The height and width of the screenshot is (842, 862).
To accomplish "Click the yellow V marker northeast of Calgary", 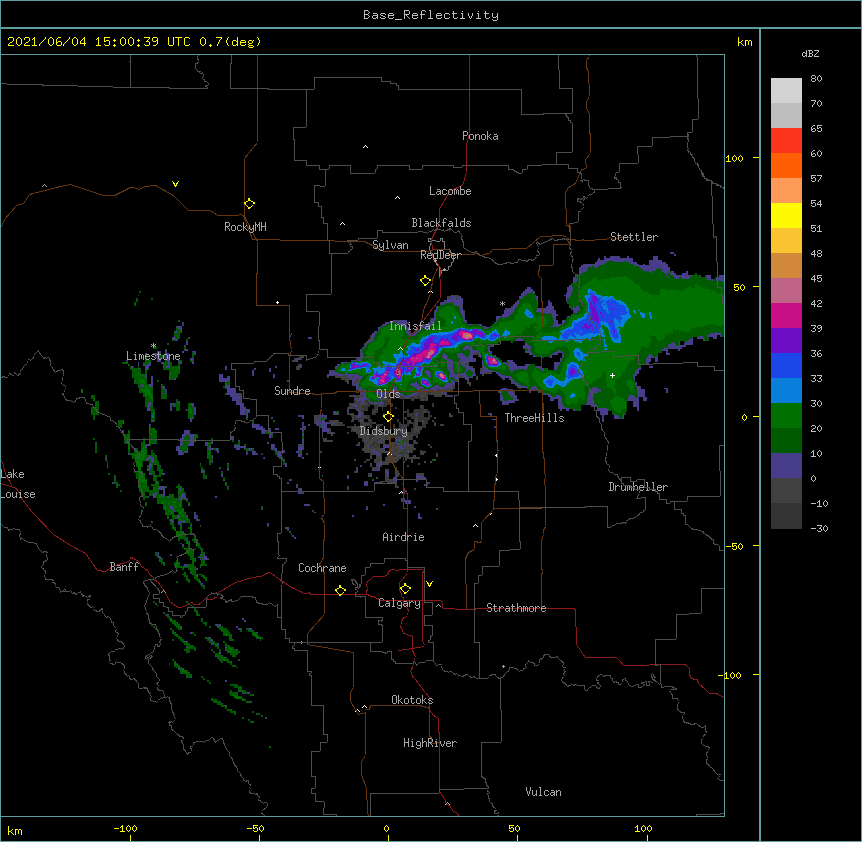I will coord(429,584).
